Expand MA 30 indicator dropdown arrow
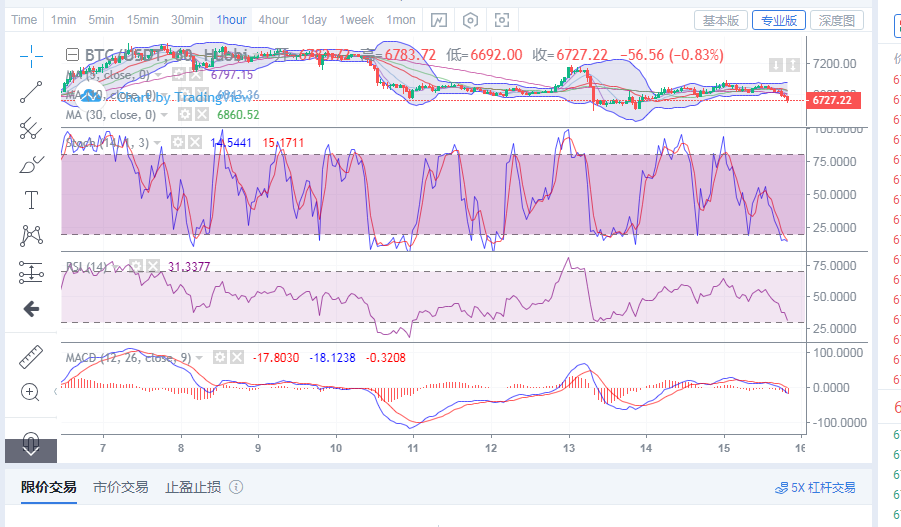The height and width of the screenshot is (527, 901). [x=164, y=115]
